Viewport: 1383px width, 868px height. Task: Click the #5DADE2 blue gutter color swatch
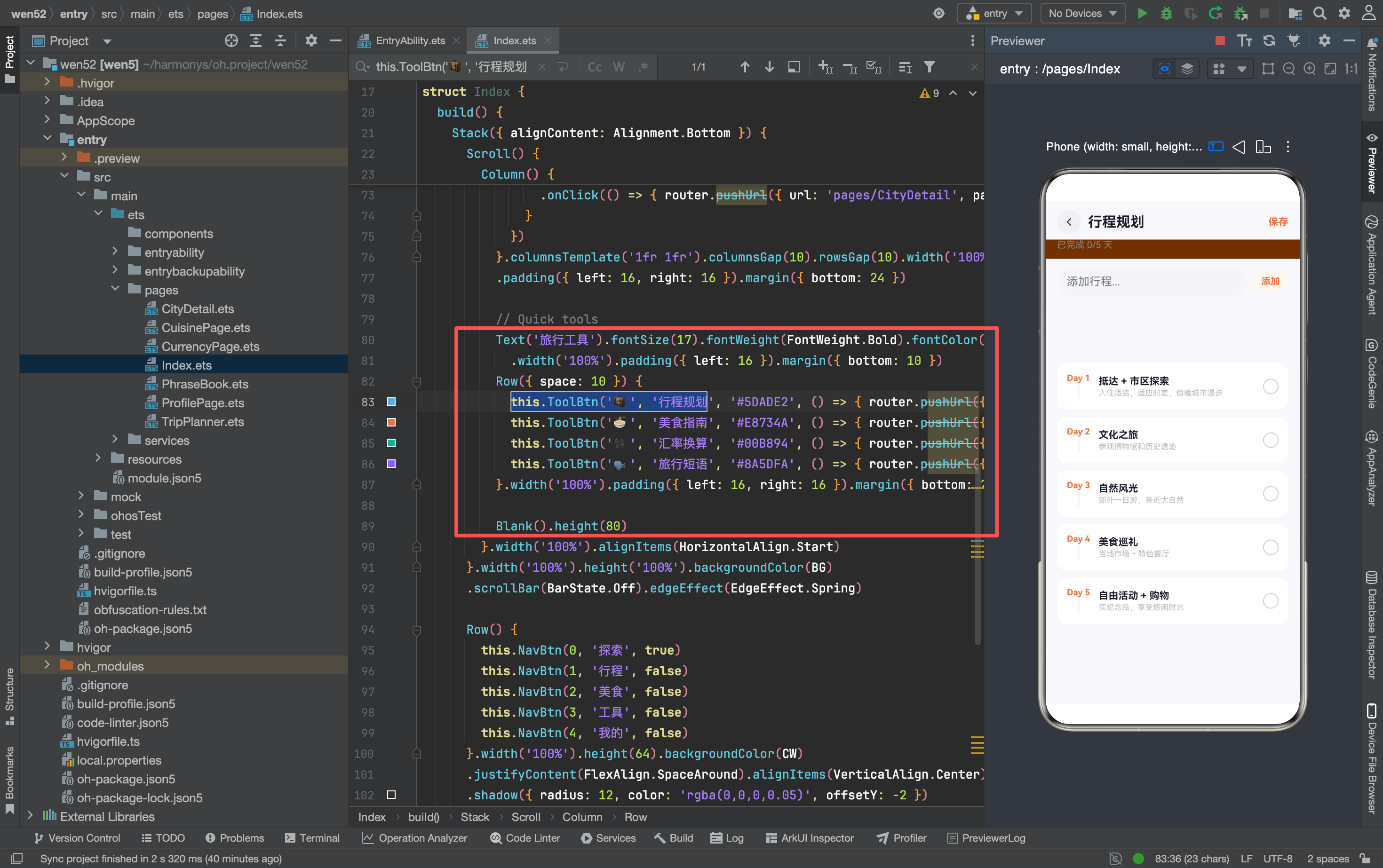click(x=391, y=402)
